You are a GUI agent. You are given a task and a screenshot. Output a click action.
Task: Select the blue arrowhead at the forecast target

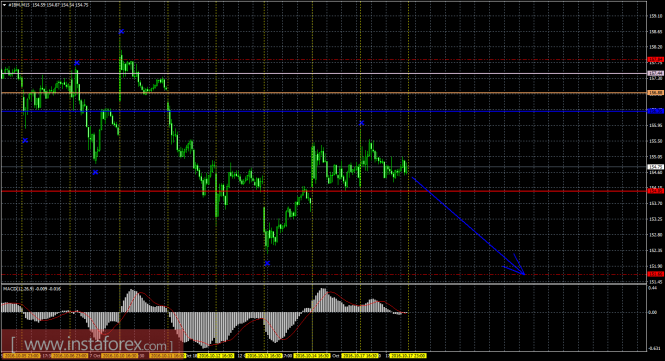517,267
